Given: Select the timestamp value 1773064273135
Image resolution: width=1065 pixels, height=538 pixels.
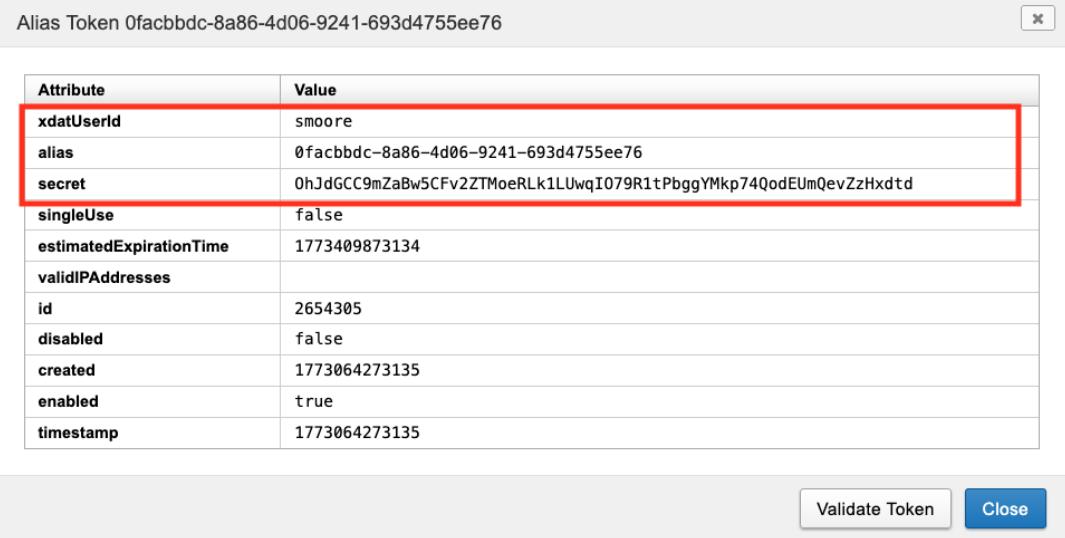Looking at the screenshot, I should tap(357, 433).
